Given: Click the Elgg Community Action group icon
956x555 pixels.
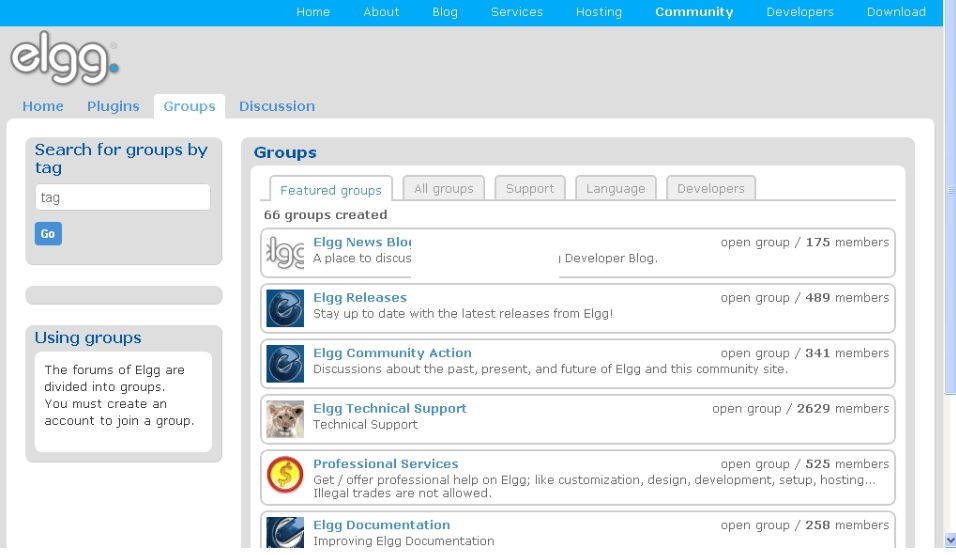Looking at the screenshot, I should click(285, 363).
